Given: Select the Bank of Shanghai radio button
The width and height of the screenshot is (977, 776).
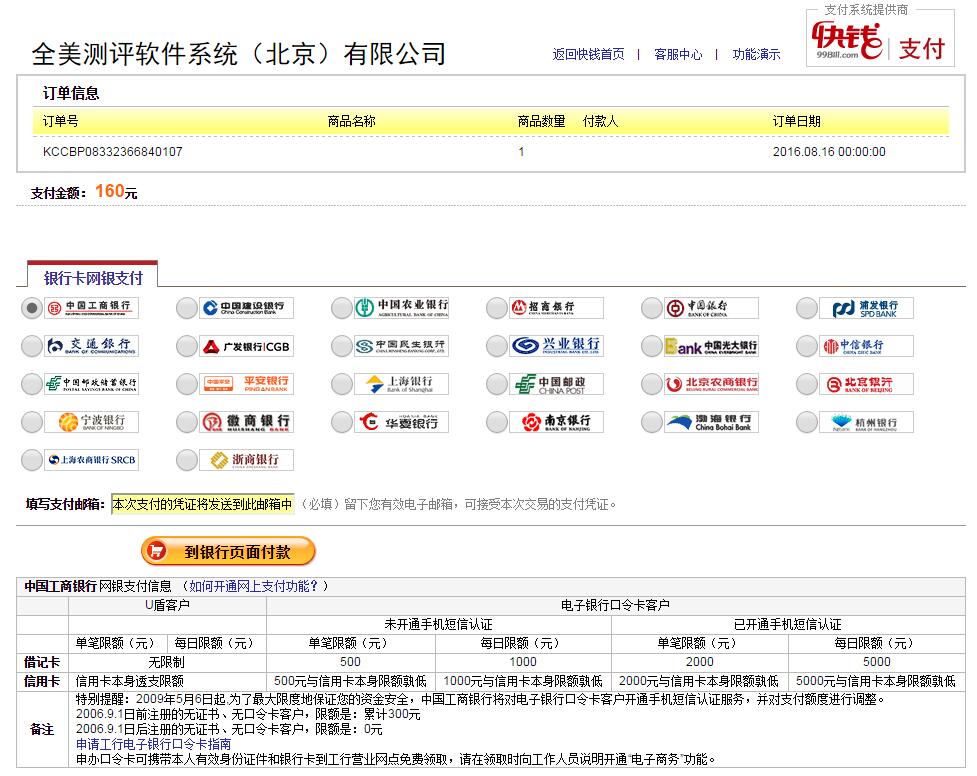Looking at the screenshot, I should click(x=342, y=384).
